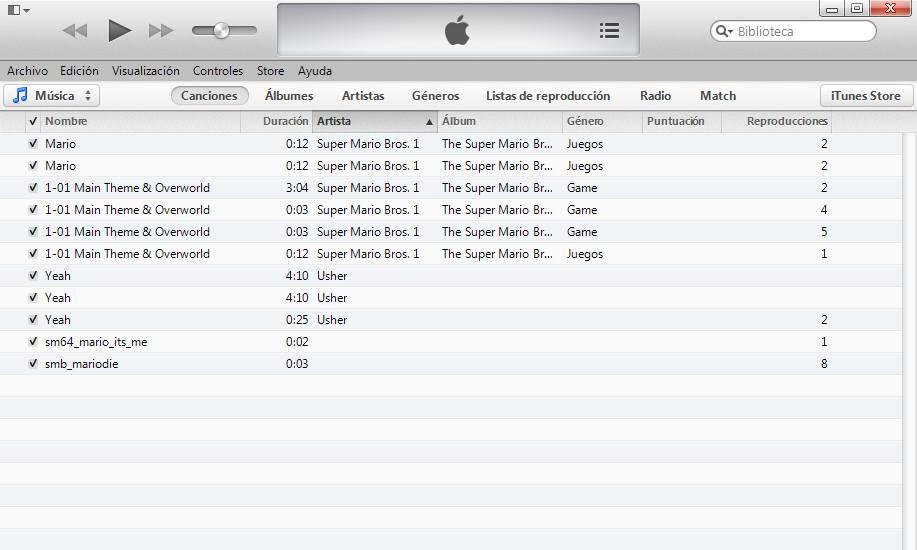Uncheck Main Theme checkbox with 4 plays
This screenshot has height=550, width=917.
pyautogui.click(x=33, y=209)
